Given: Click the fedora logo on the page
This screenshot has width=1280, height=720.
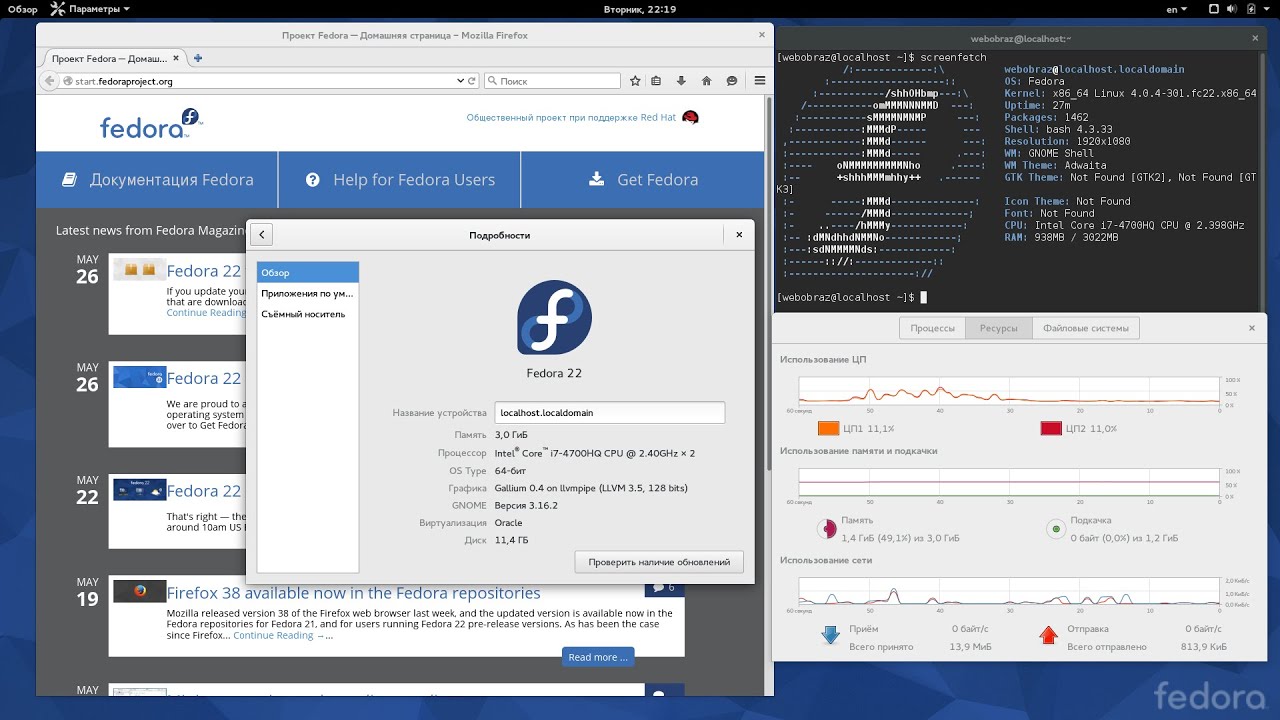Looking at the screenshot, I should point(150,123).
